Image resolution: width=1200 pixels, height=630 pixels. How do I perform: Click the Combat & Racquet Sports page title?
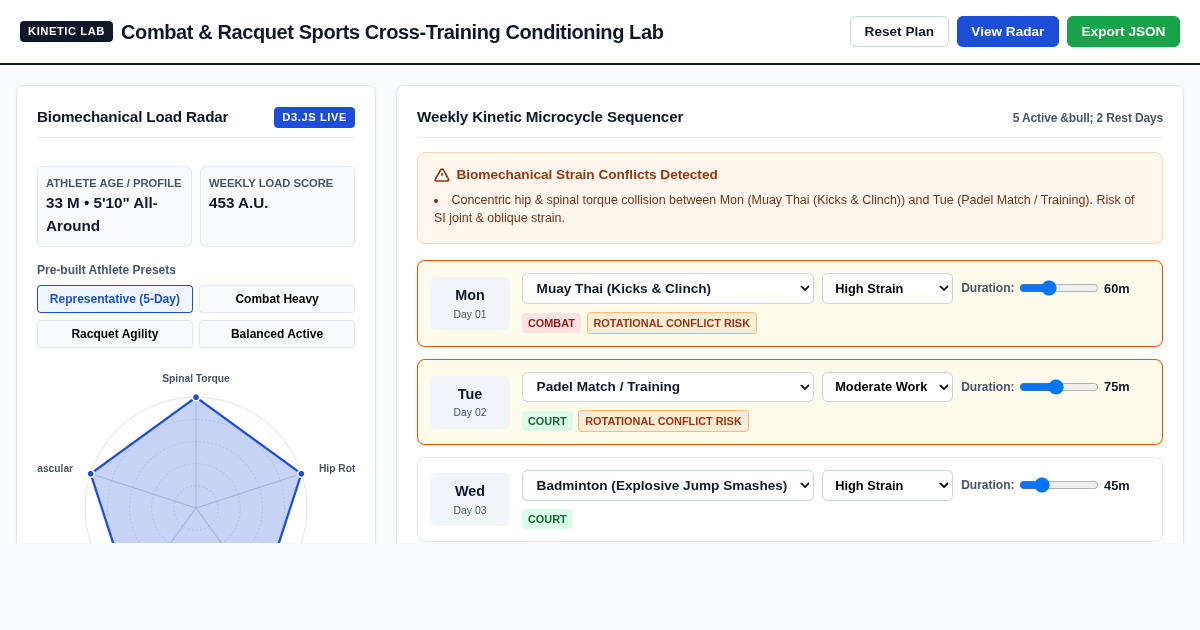[392, 32]
